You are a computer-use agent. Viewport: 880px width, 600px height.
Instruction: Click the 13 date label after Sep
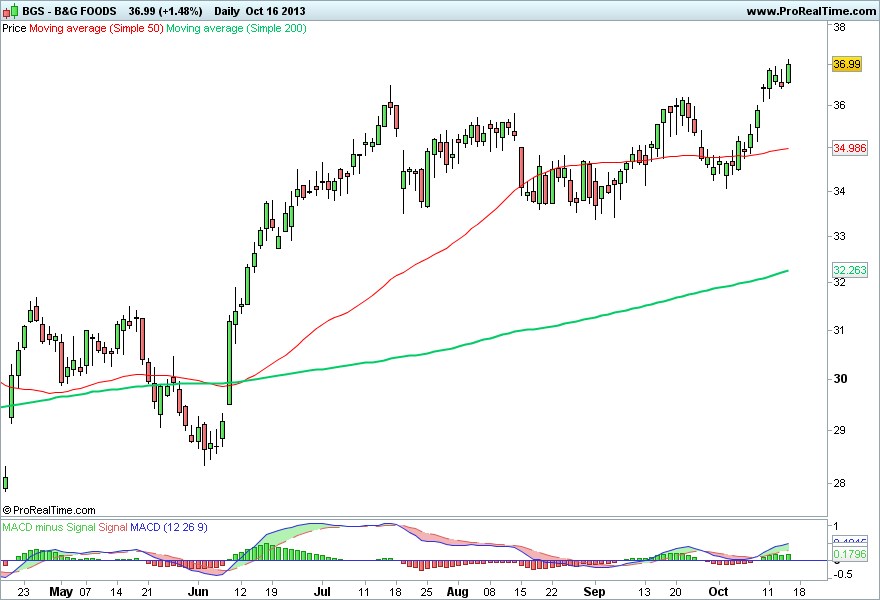[x=644, y=592]
